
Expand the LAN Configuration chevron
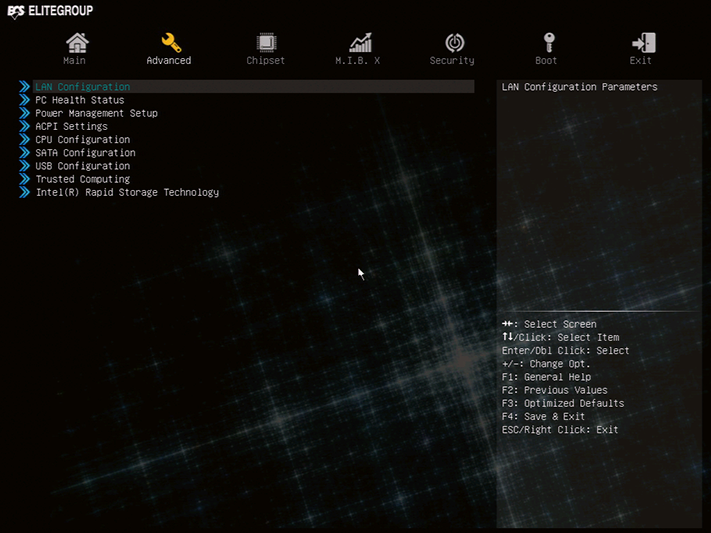pos(24,87)
